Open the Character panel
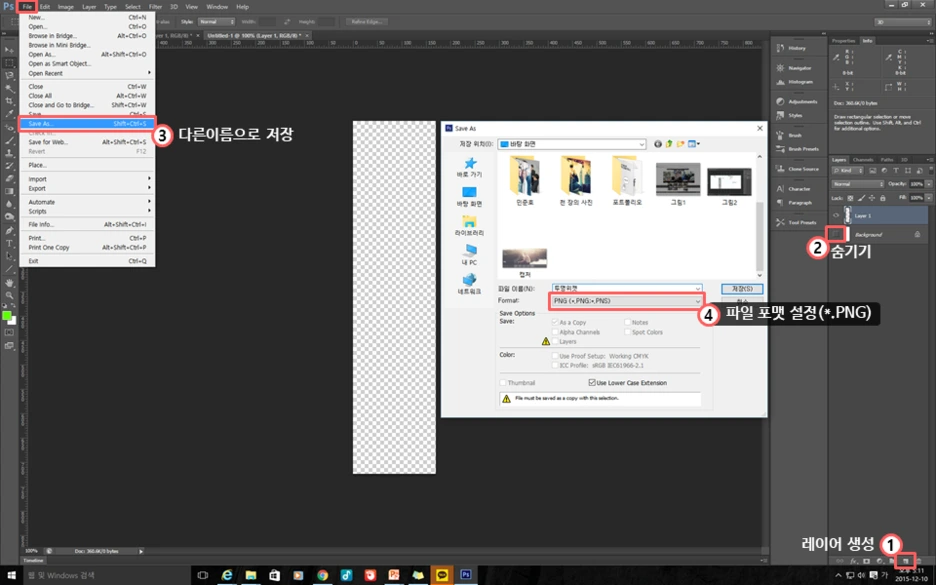This screenshot has height=585, width=936. coord(799,189)
